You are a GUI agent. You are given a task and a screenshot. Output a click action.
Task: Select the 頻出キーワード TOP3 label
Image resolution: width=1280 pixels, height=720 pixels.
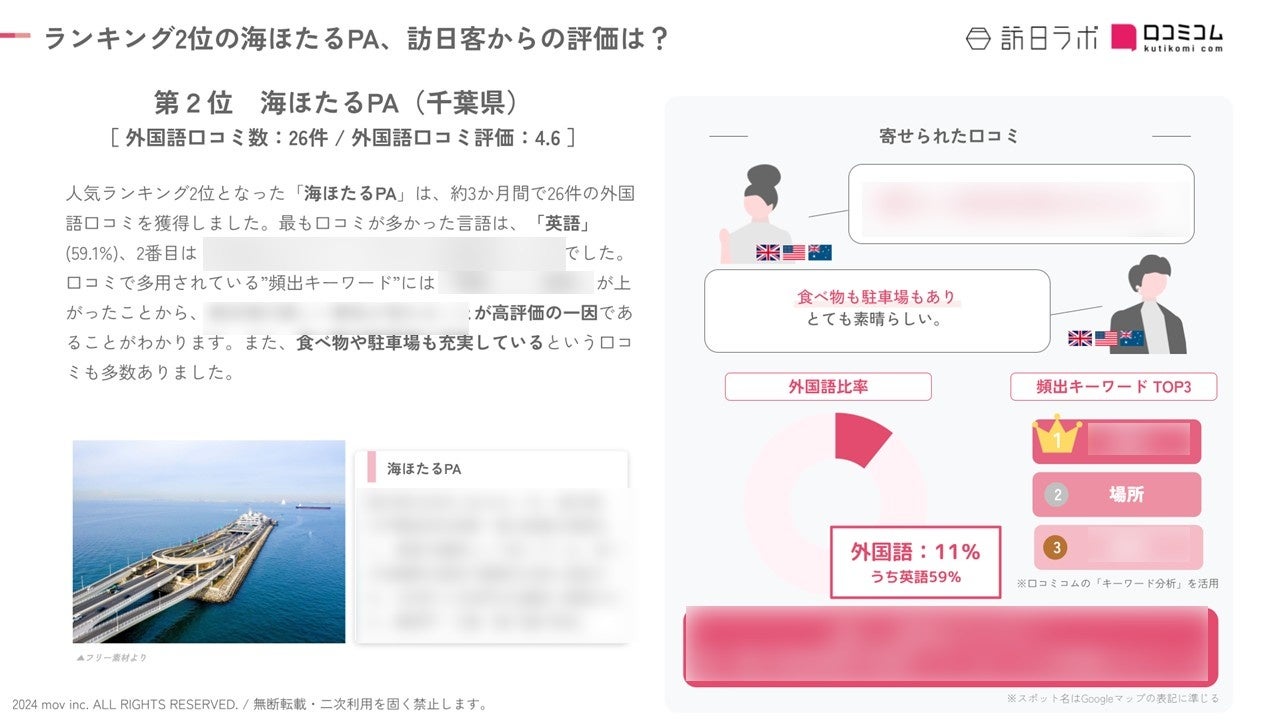1114,387
